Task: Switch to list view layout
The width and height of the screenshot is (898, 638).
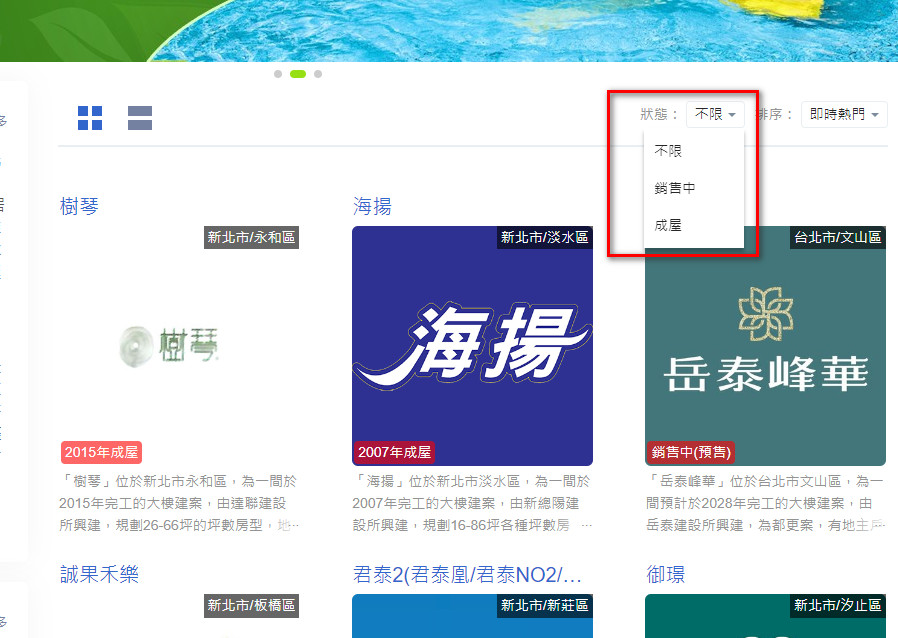Action: click(140, 118)
